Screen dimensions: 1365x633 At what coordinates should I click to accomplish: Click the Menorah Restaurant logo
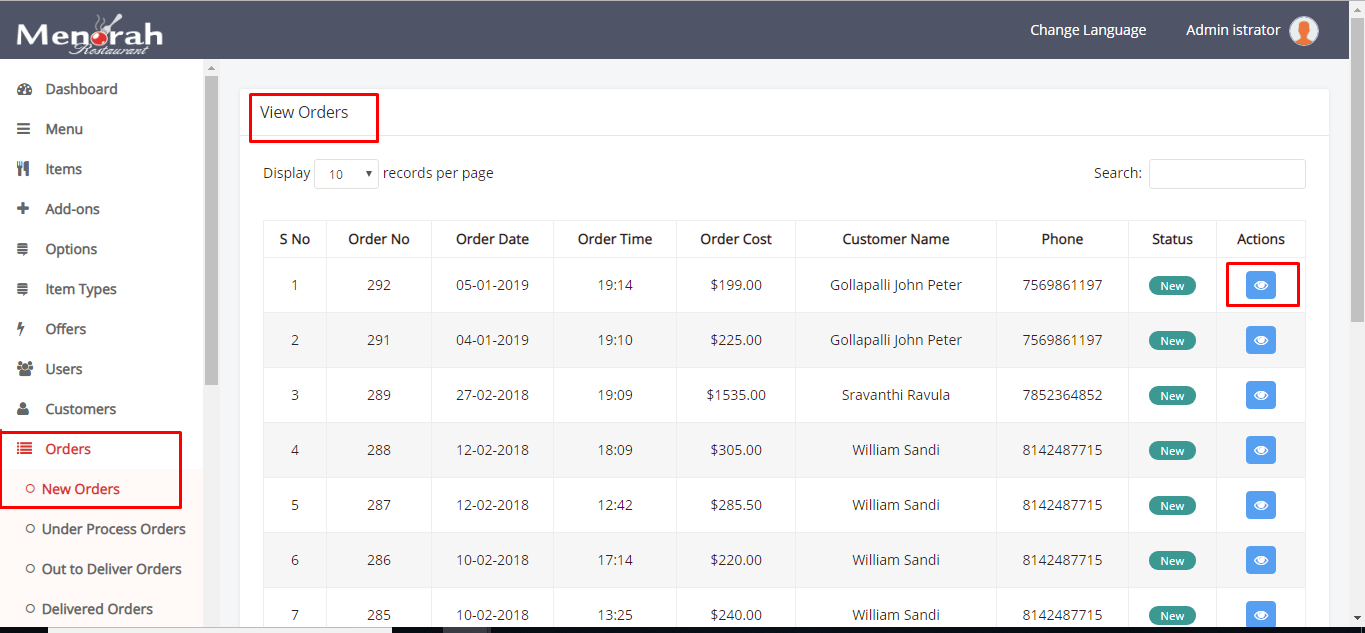[x=89, y=34]
